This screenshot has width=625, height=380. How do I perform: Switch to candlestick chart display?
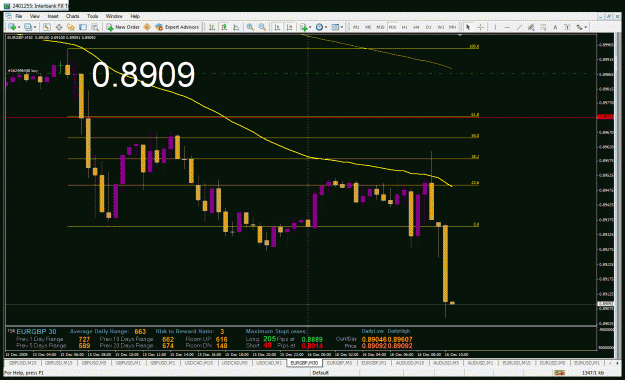click(x=224, y=27)
